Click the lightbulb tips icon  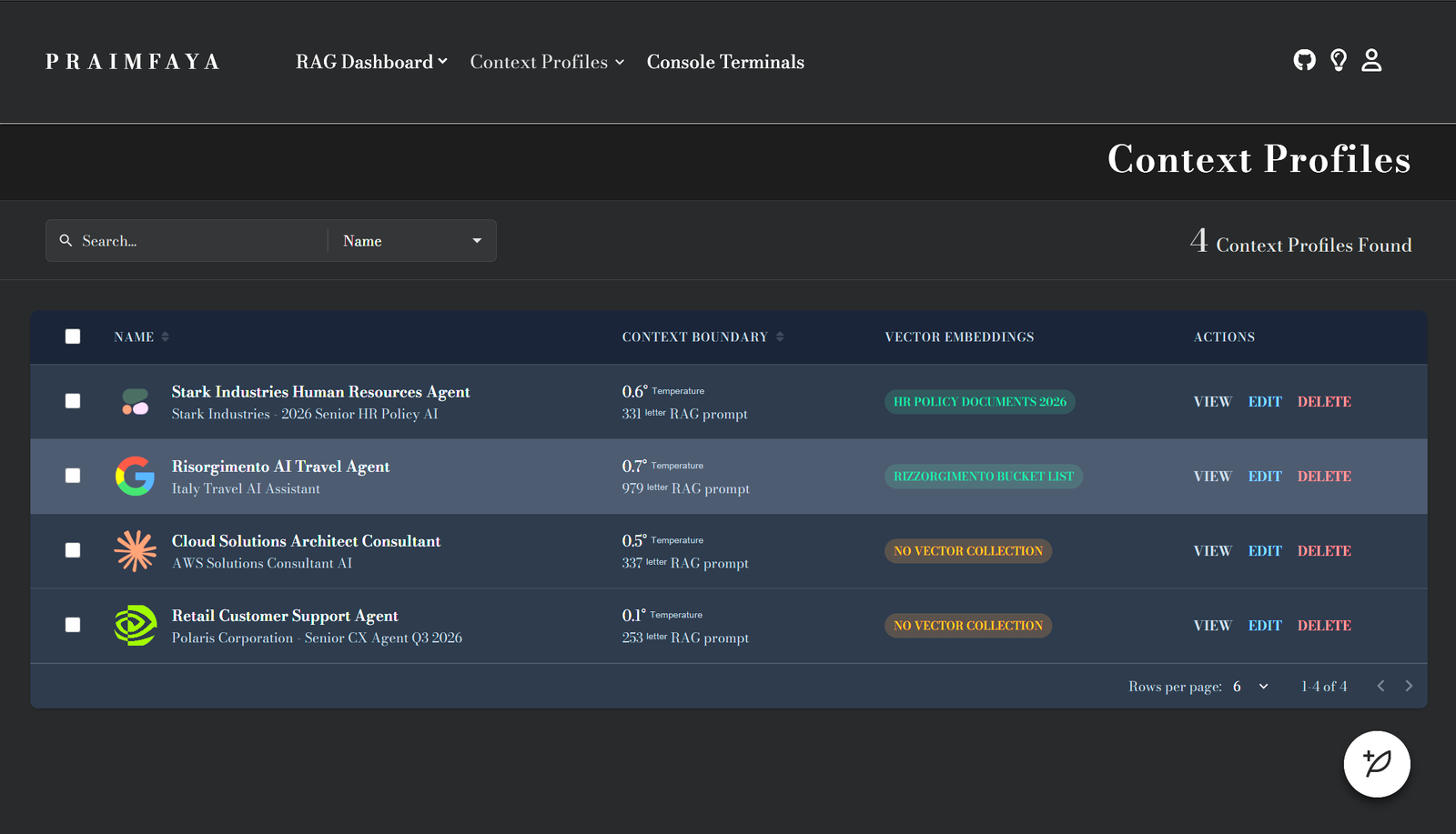coord(1338,60)
